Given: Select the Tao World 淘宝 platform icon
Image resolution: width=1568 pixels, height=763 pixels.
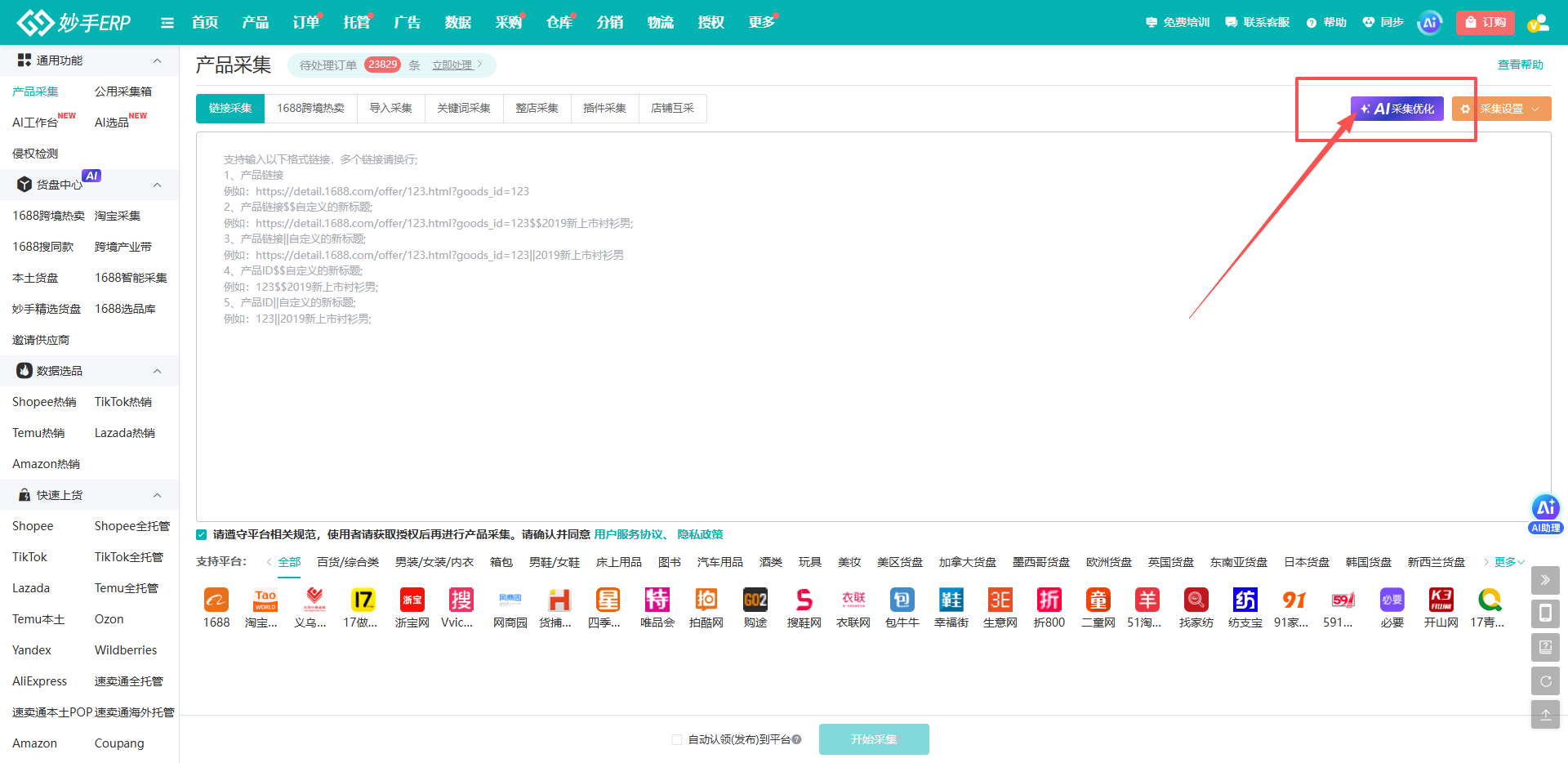Looking at the screenshot, I should (265, 600).
